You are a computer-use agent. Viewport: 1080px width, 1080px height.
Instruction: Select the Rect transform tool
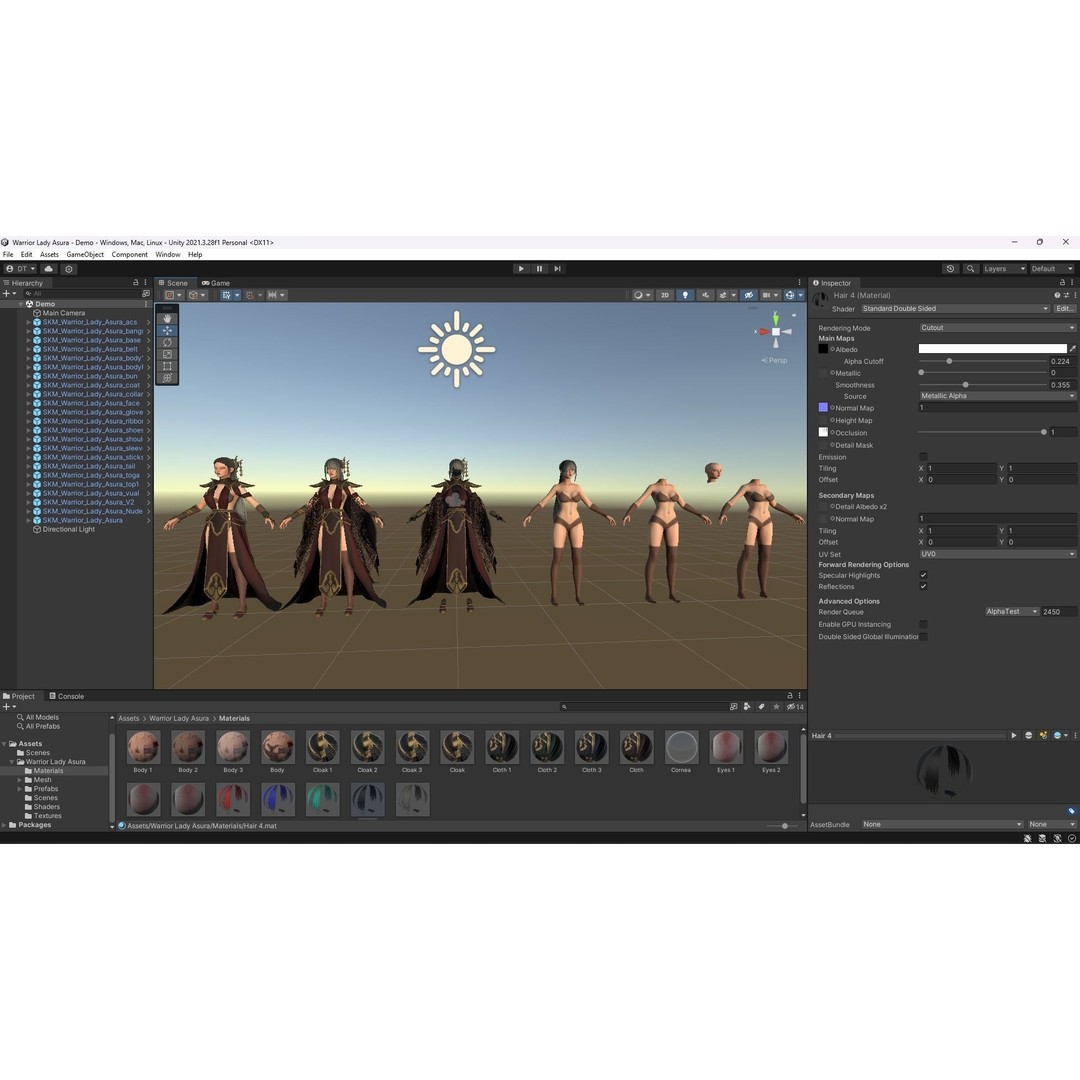coord(167,366)
